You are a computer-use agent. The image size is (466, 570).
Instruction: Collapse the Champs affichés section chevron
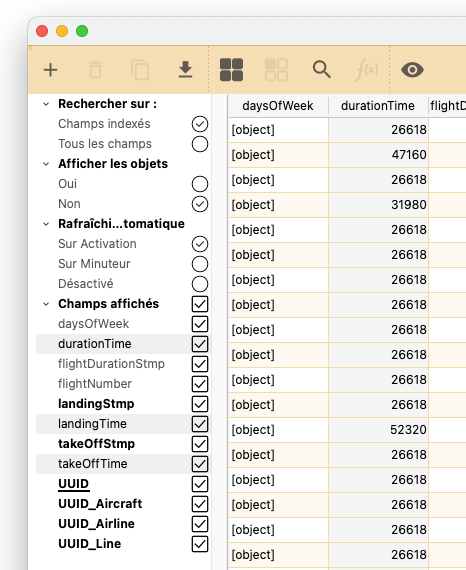coord(46,304)
